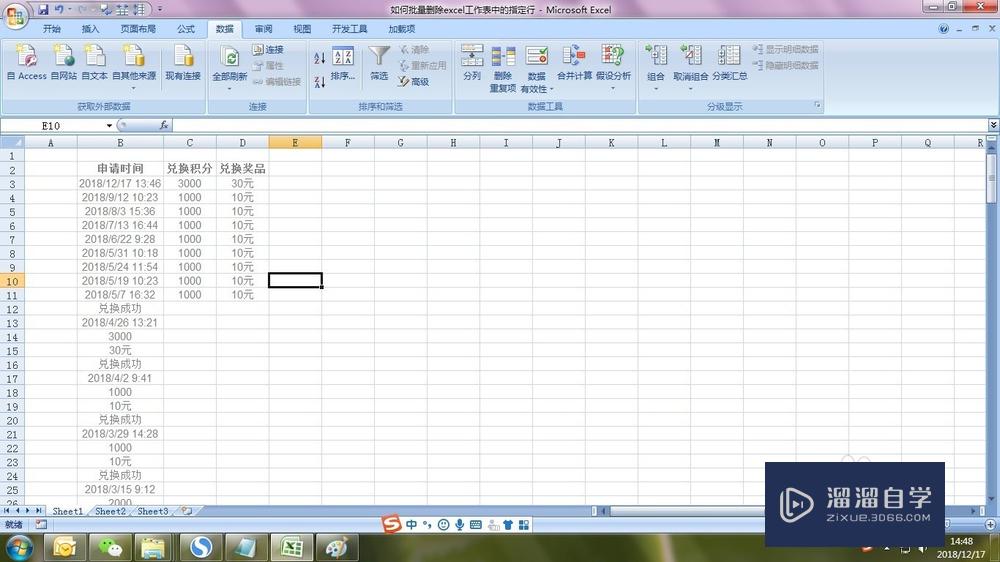Expand the formula bar

pos(993,125)
